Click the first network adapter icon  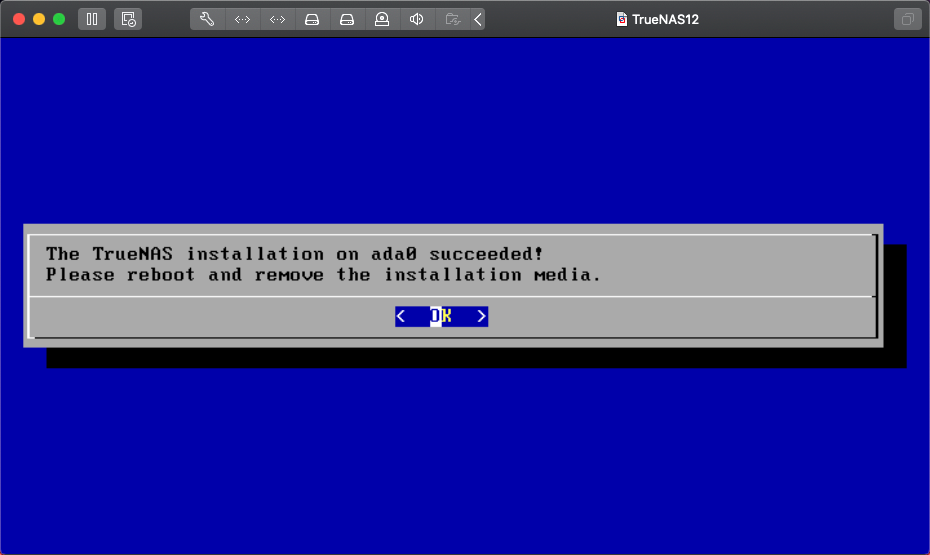(242, 19)
